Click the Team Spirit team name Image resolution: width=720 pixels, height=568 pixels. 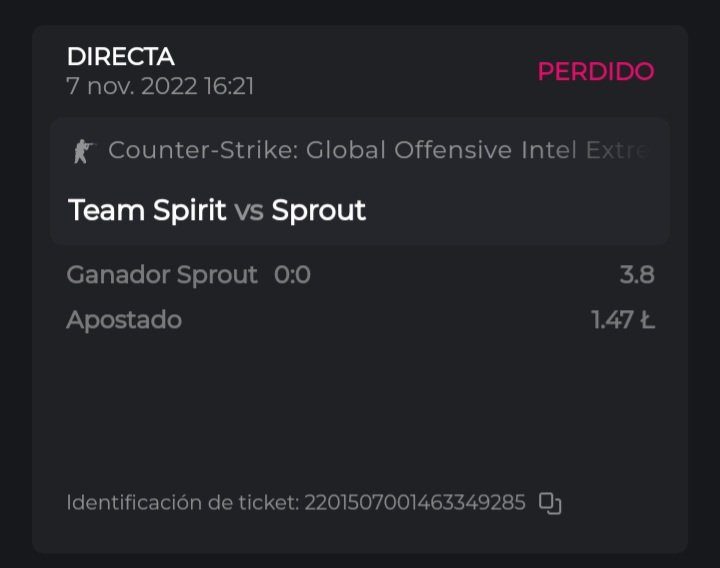point(147,210)
